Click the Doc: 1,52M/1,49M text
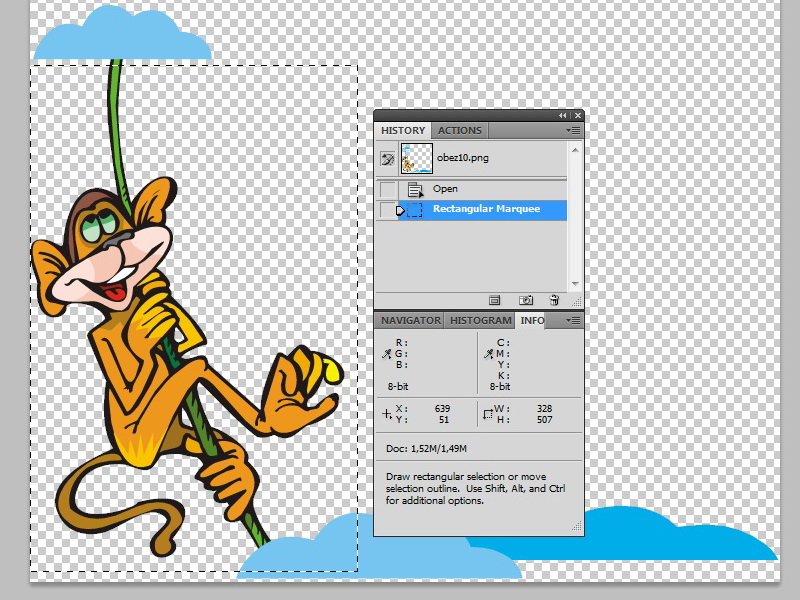The width and height of the screenshot is (800, 600). pyautogui.click(x=427, y=449)
